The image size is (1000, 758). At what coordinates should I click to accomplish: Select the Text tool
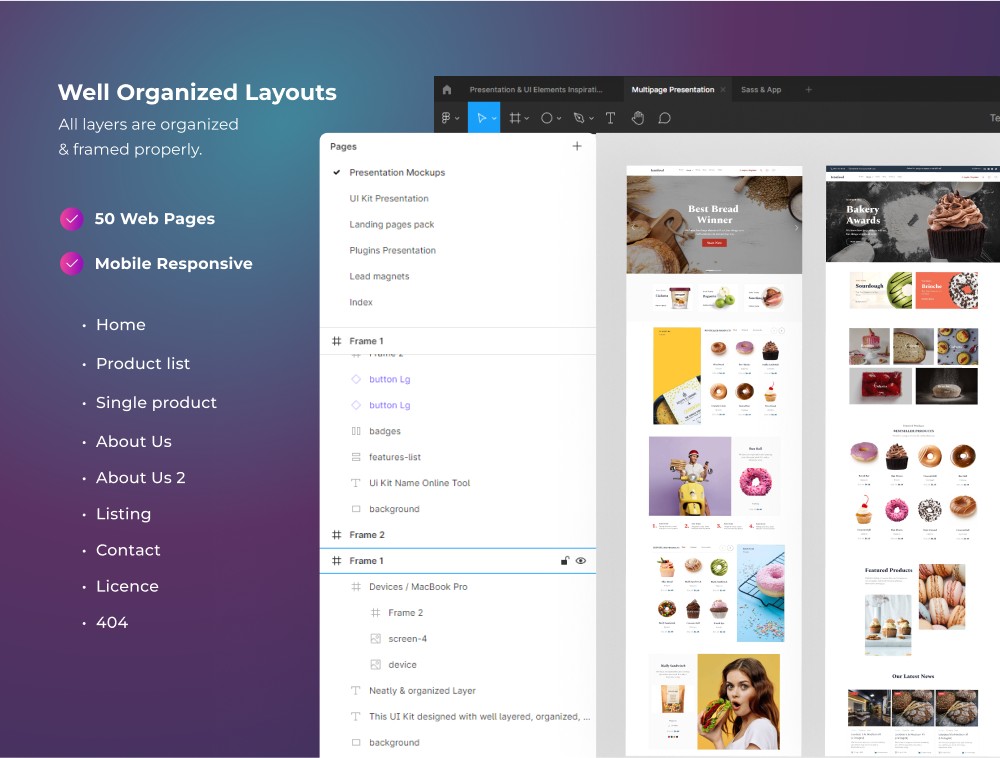[x=610, y=118]
